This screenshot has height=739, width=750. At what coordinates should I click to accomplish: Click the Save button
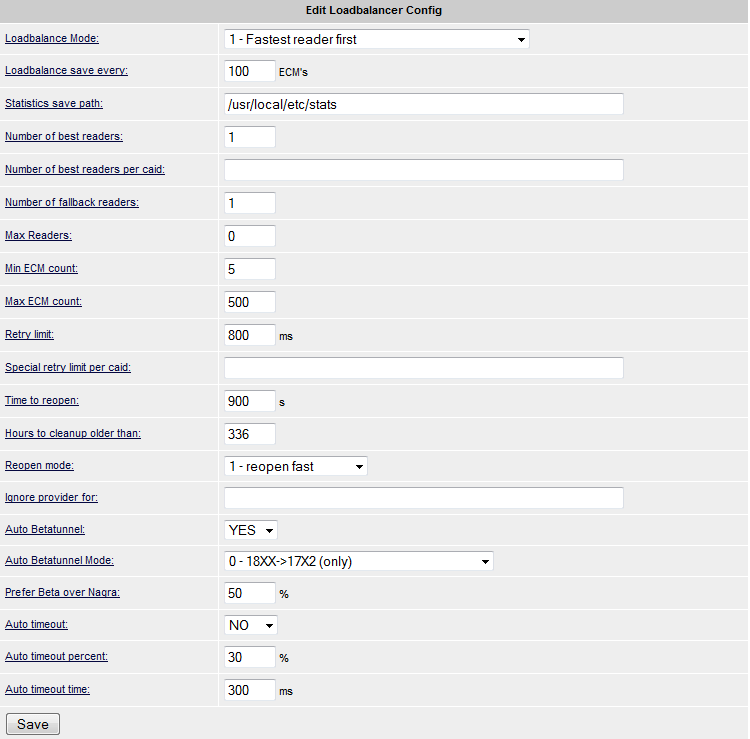point(33,724)
